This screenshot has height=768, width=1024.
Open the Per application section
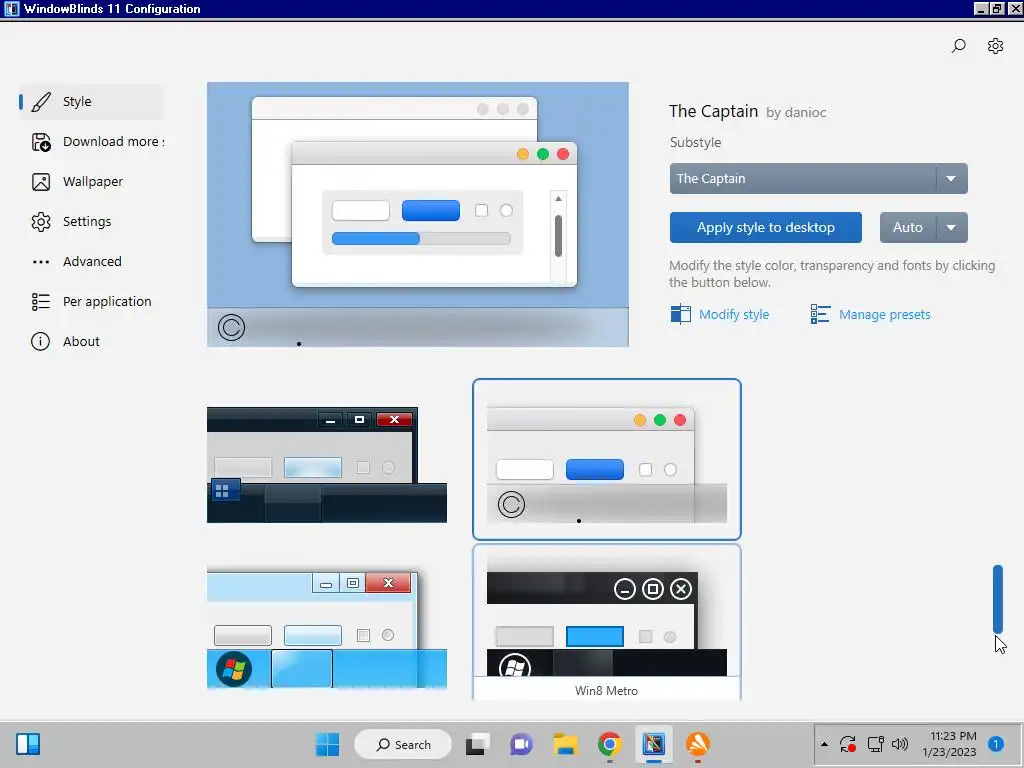tap(91, 302)
